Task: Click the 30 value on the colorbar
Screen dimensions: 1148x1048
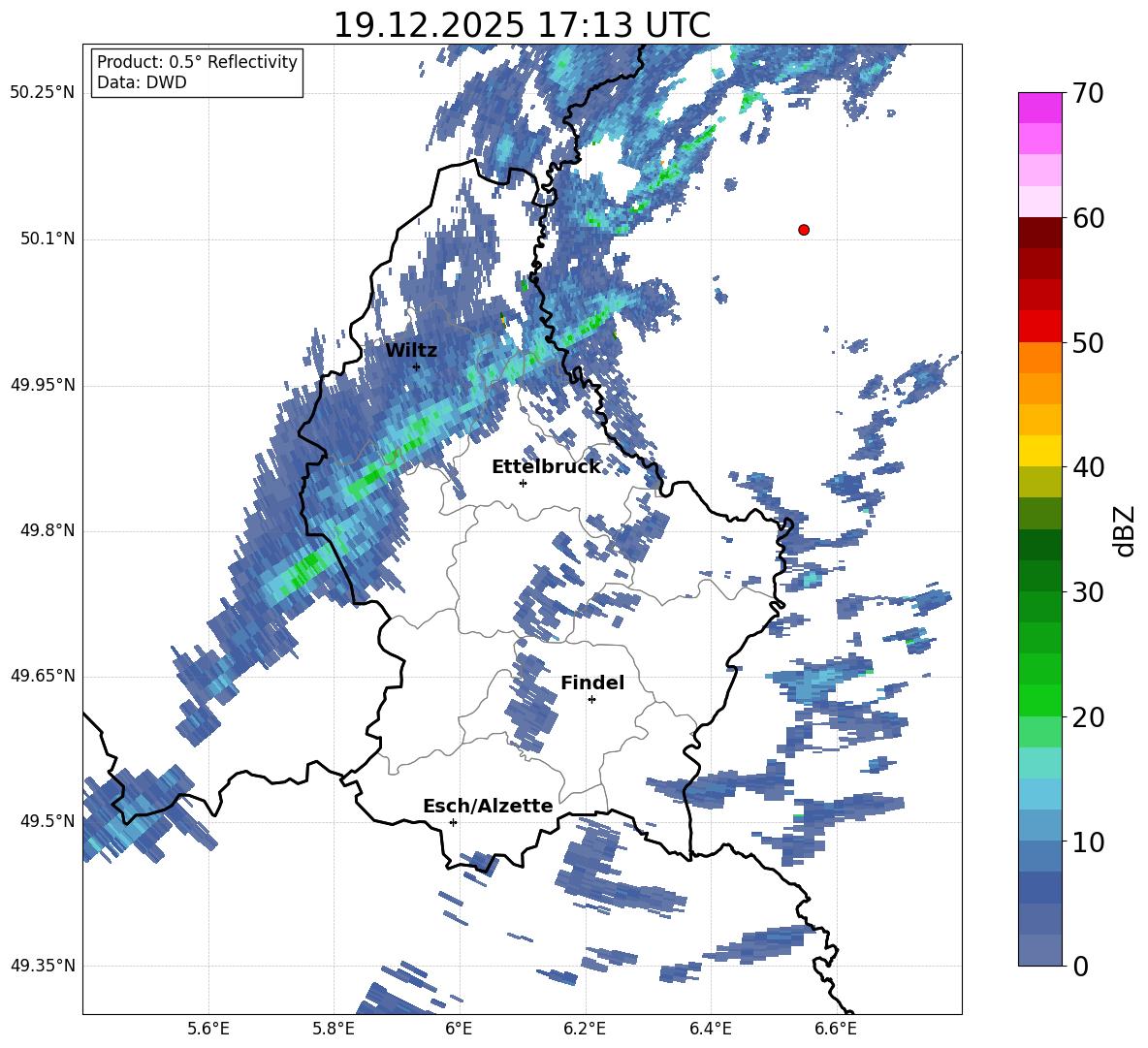Action: coord(1087,592)
